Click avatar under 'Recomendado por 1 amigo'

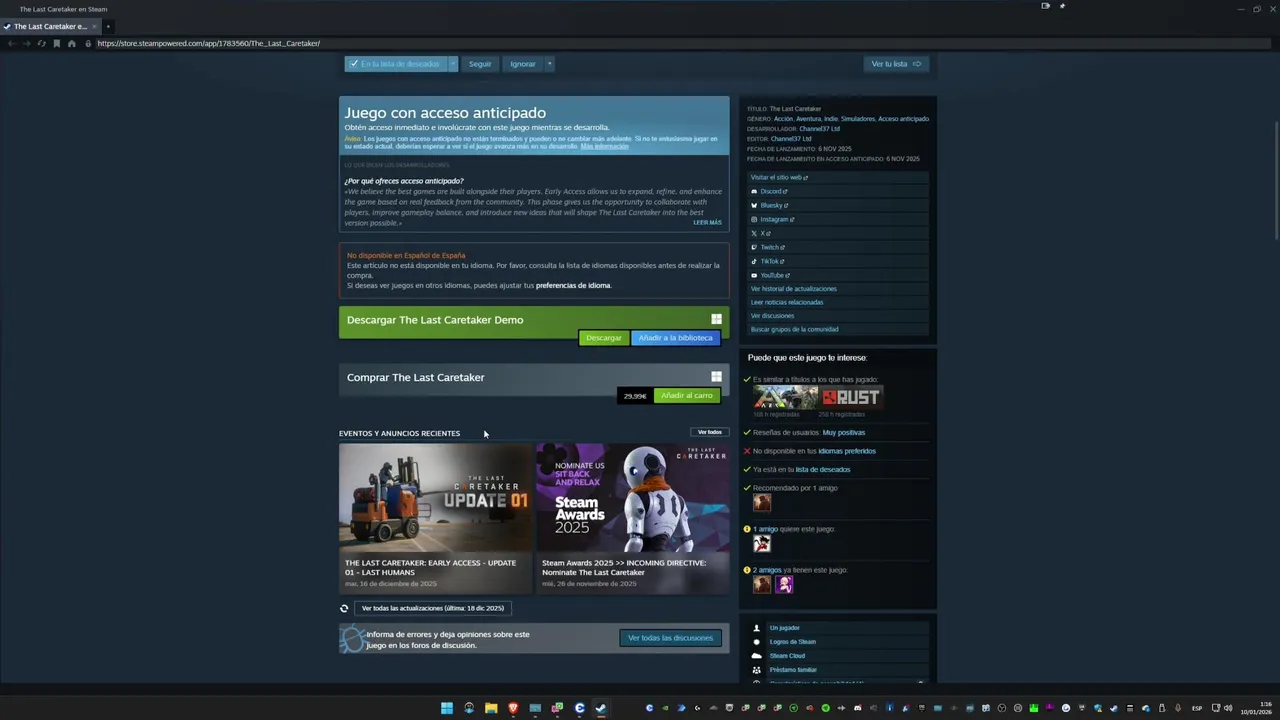(762, 502)
